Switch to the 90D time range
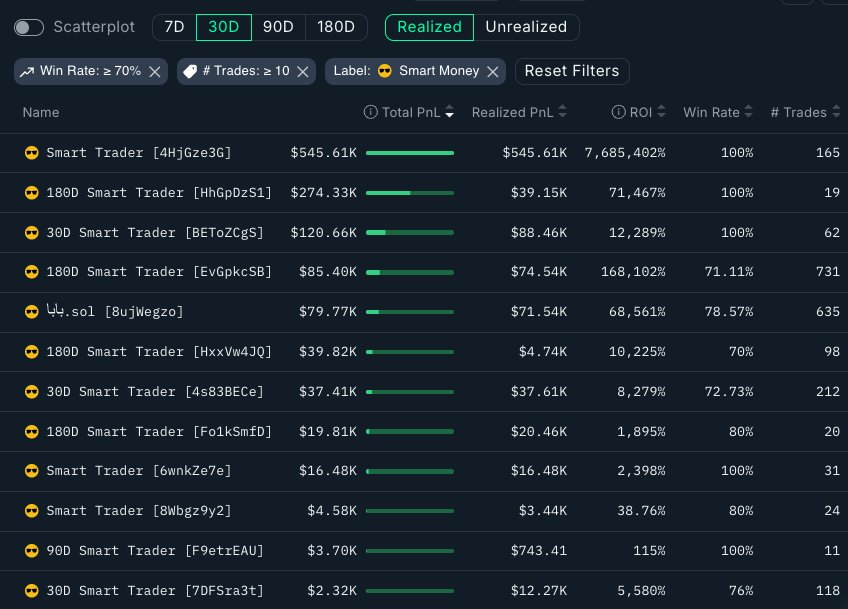This screenshot has width=848, height=609. (x=278, y=27)
